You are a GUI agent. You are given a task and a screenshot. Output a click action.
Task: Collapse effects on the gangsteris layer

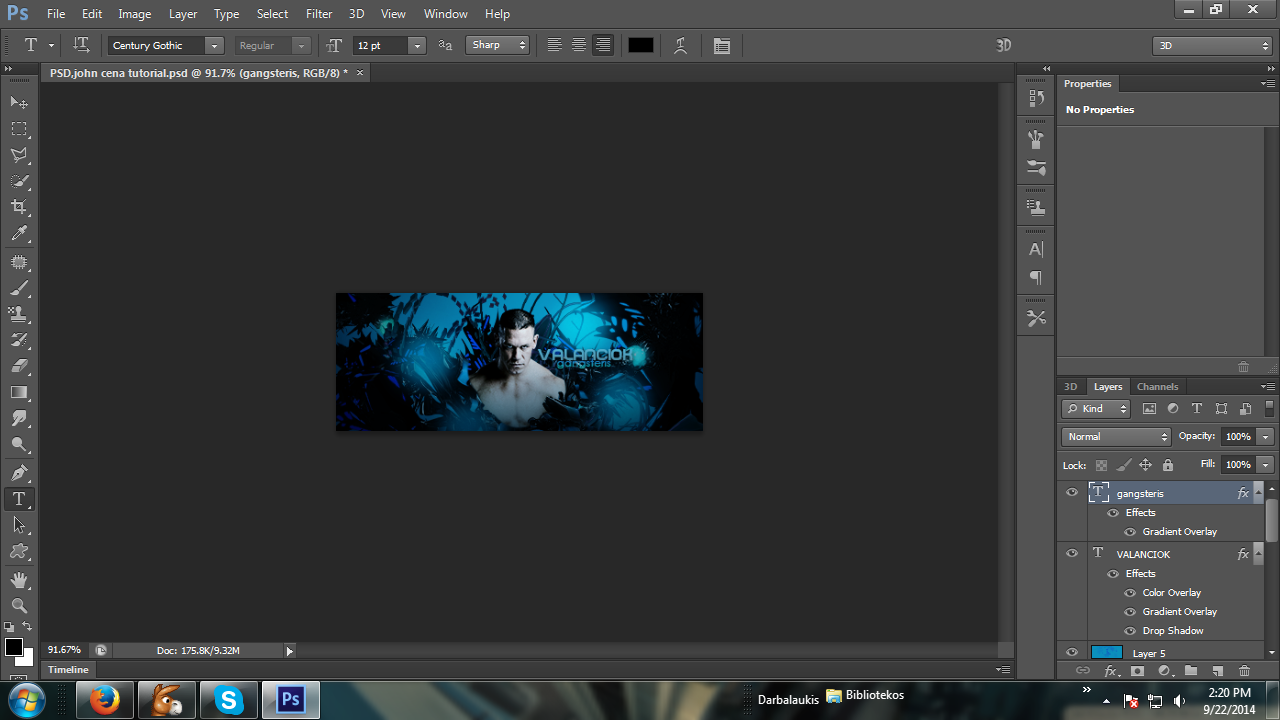point(1257,493)
